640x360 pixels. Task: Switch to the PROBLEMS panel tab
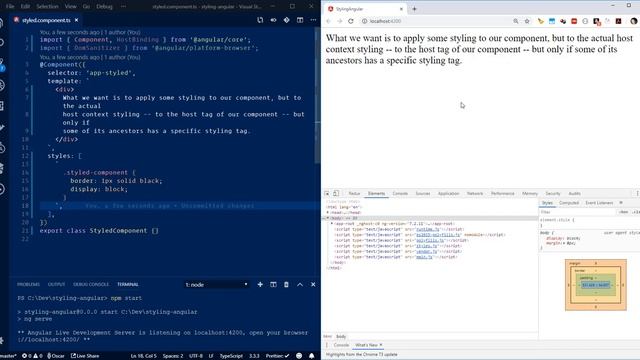[28, 284]
